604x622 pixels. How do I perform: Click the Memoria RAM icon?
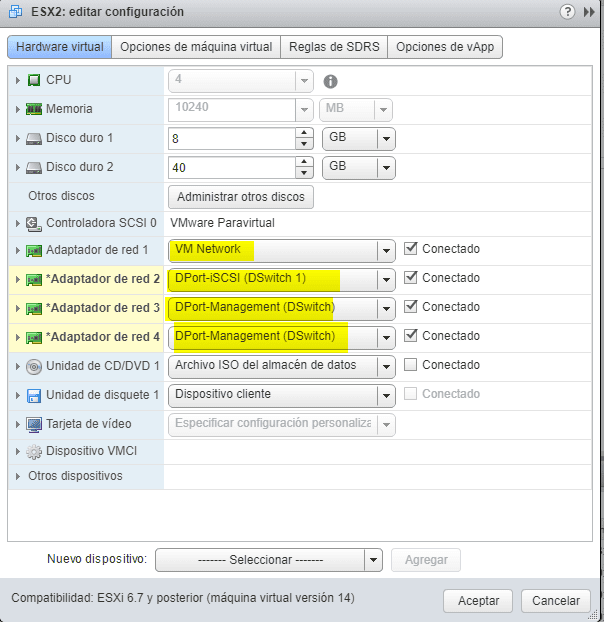34,109
